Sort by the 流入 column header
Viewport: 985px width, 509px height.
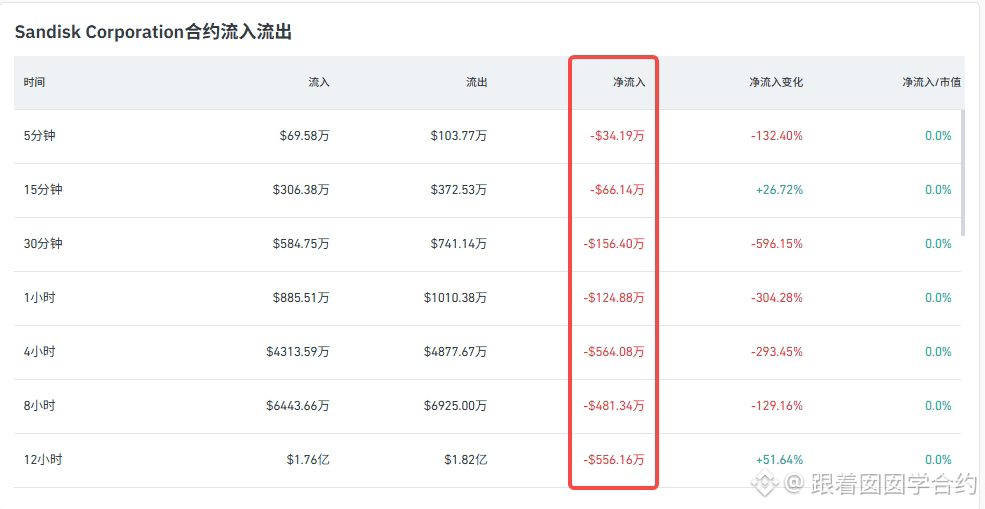point(318,82)
